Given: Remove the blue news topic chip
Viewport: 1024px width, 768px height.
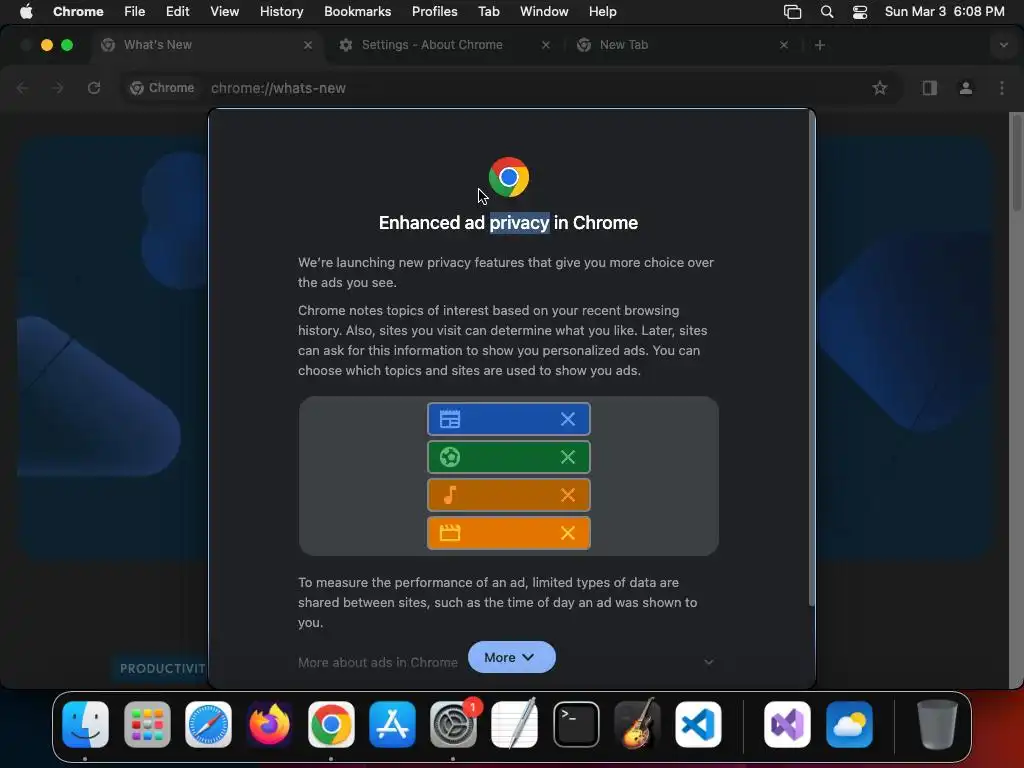Looking at the screenshot, I should point(568,419).
